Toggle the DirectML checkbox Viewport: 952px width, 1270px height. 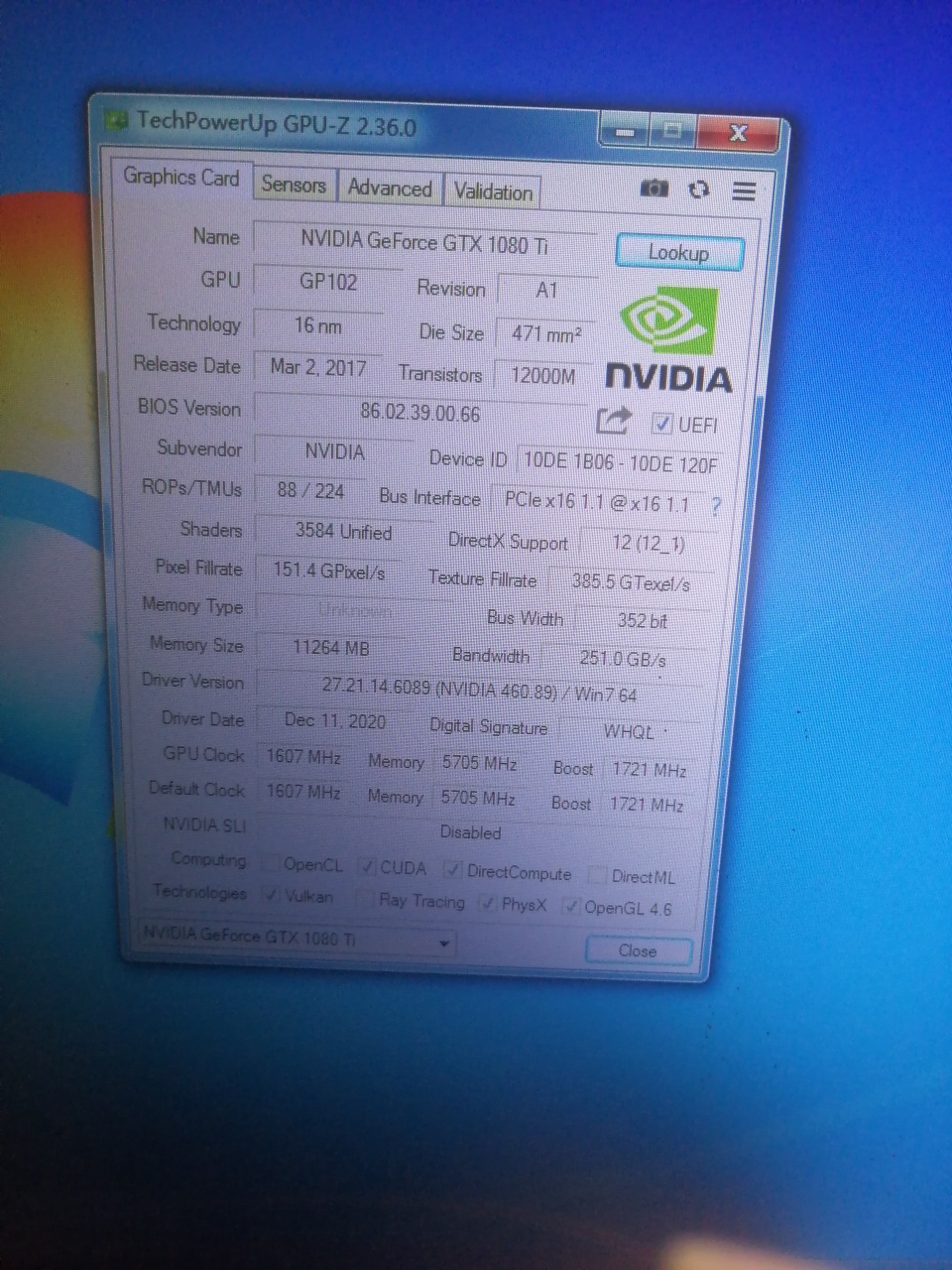tap(597, 875)
